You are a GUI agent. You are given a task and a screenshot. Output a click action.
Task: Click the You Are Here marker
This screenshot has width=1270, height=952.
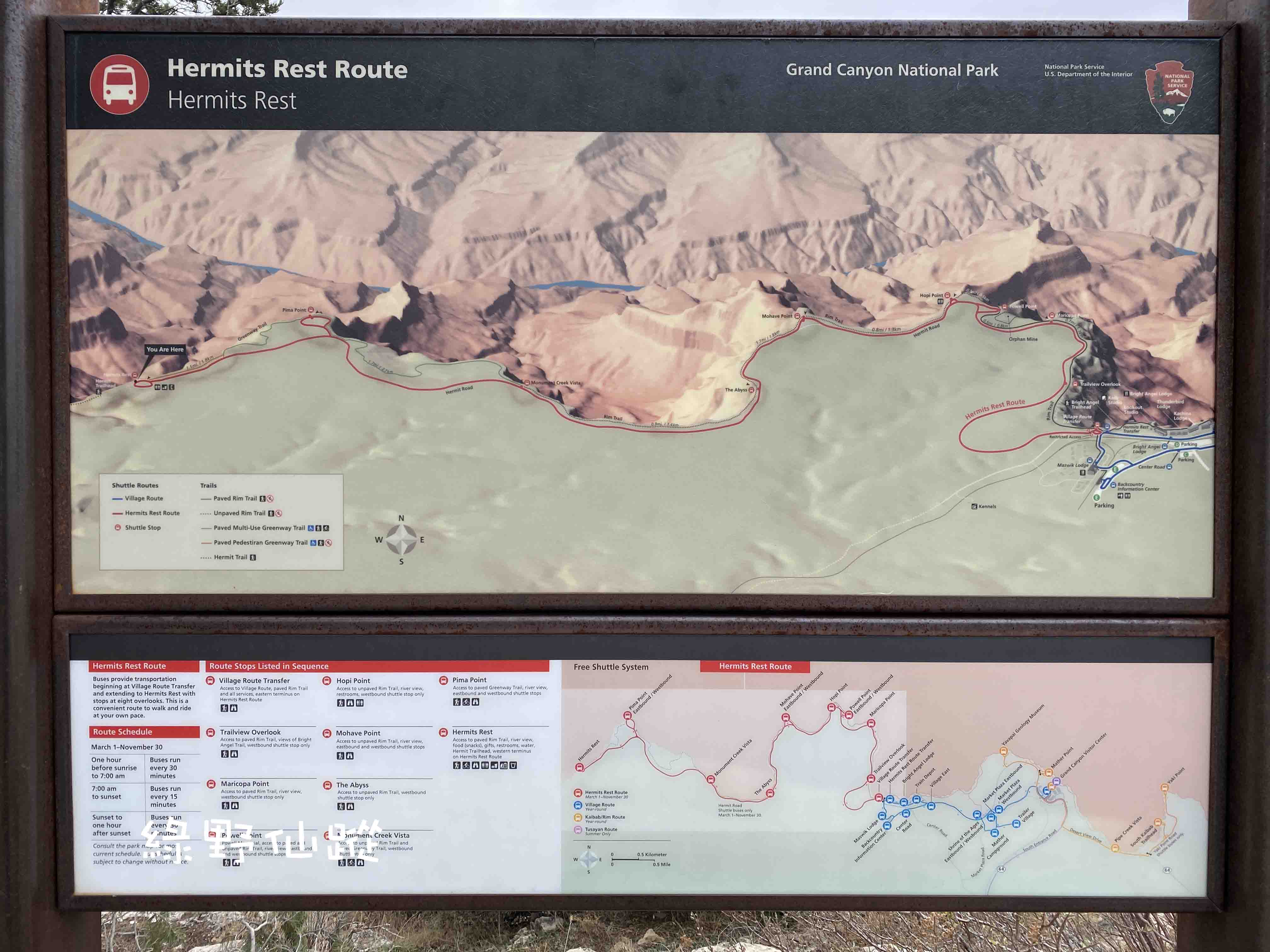point(165,349)
